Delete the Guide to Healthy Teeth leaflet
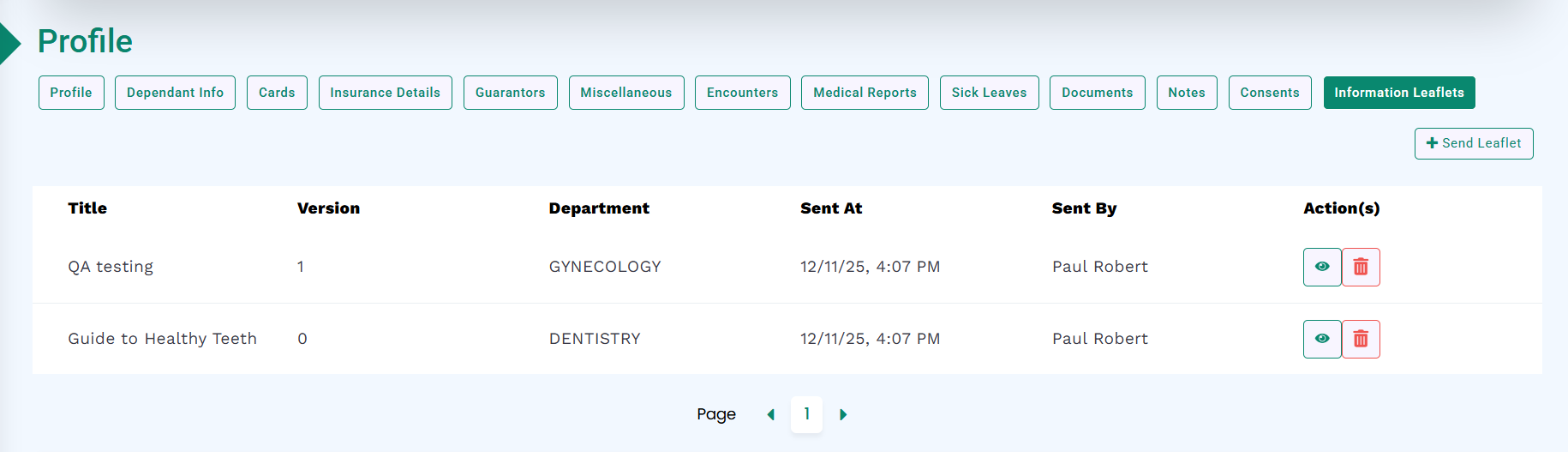Image resolution: width=1568 pixels, height=452 pixels. (1361, 339)
